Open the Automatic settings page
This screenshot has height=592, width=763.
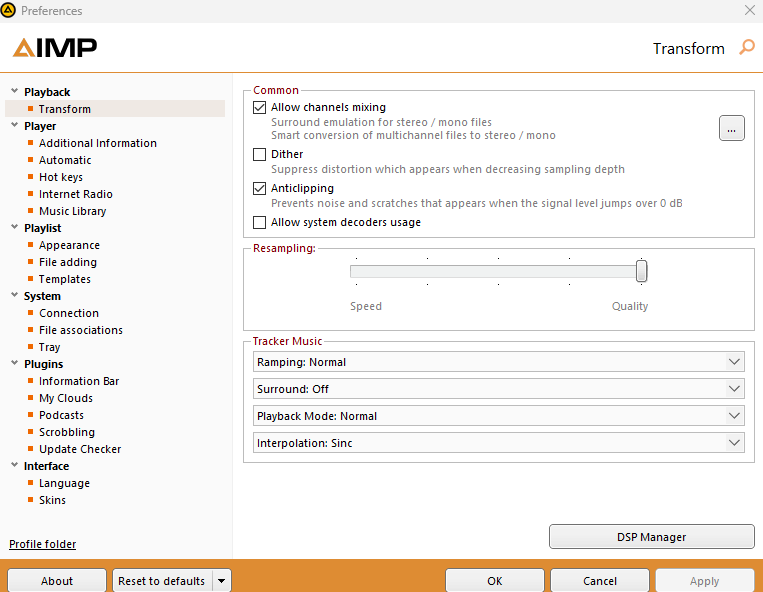tap(65, 160)
